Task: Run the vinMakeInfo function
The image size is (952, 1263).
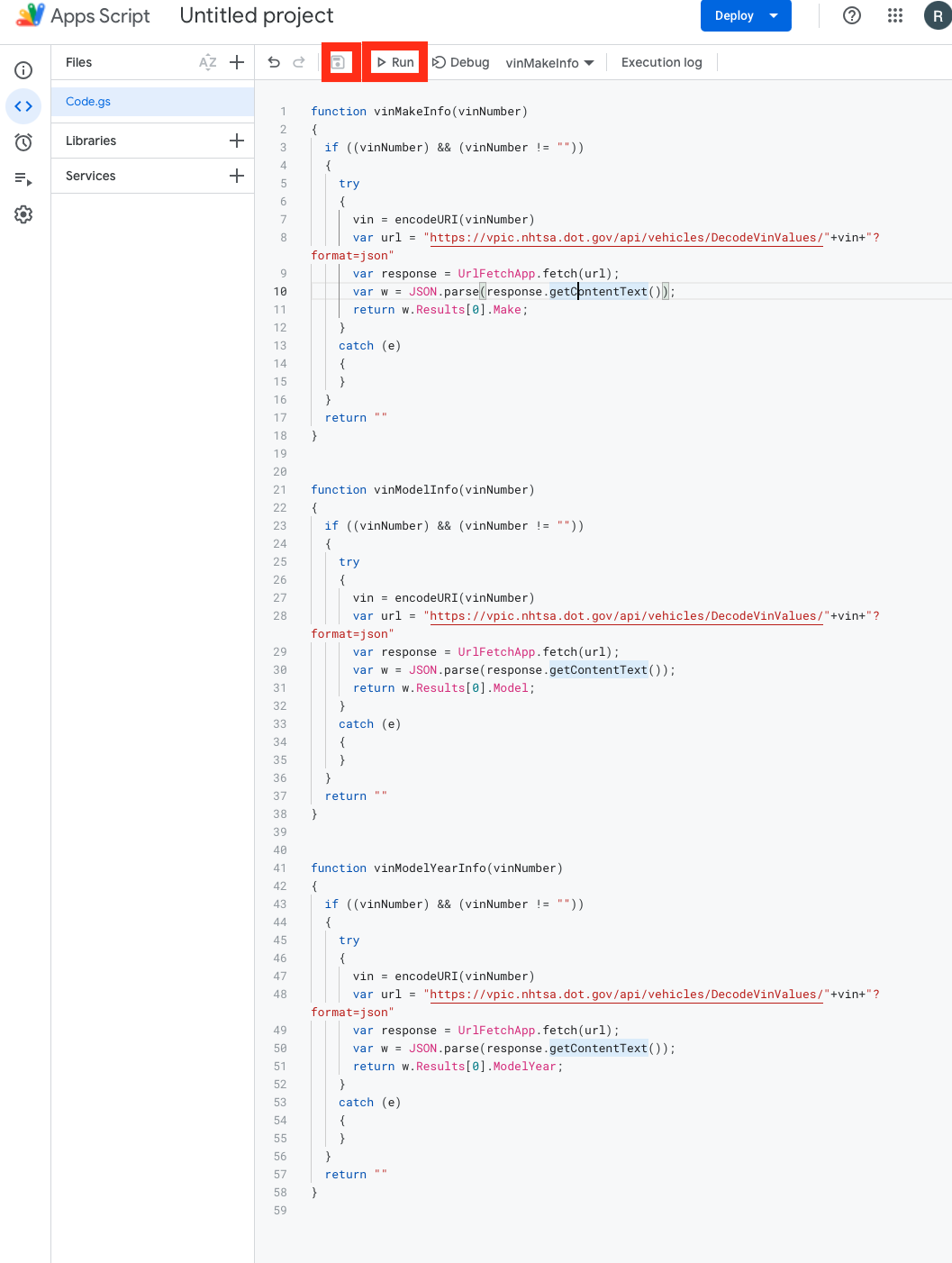Action: pos(394,62)
